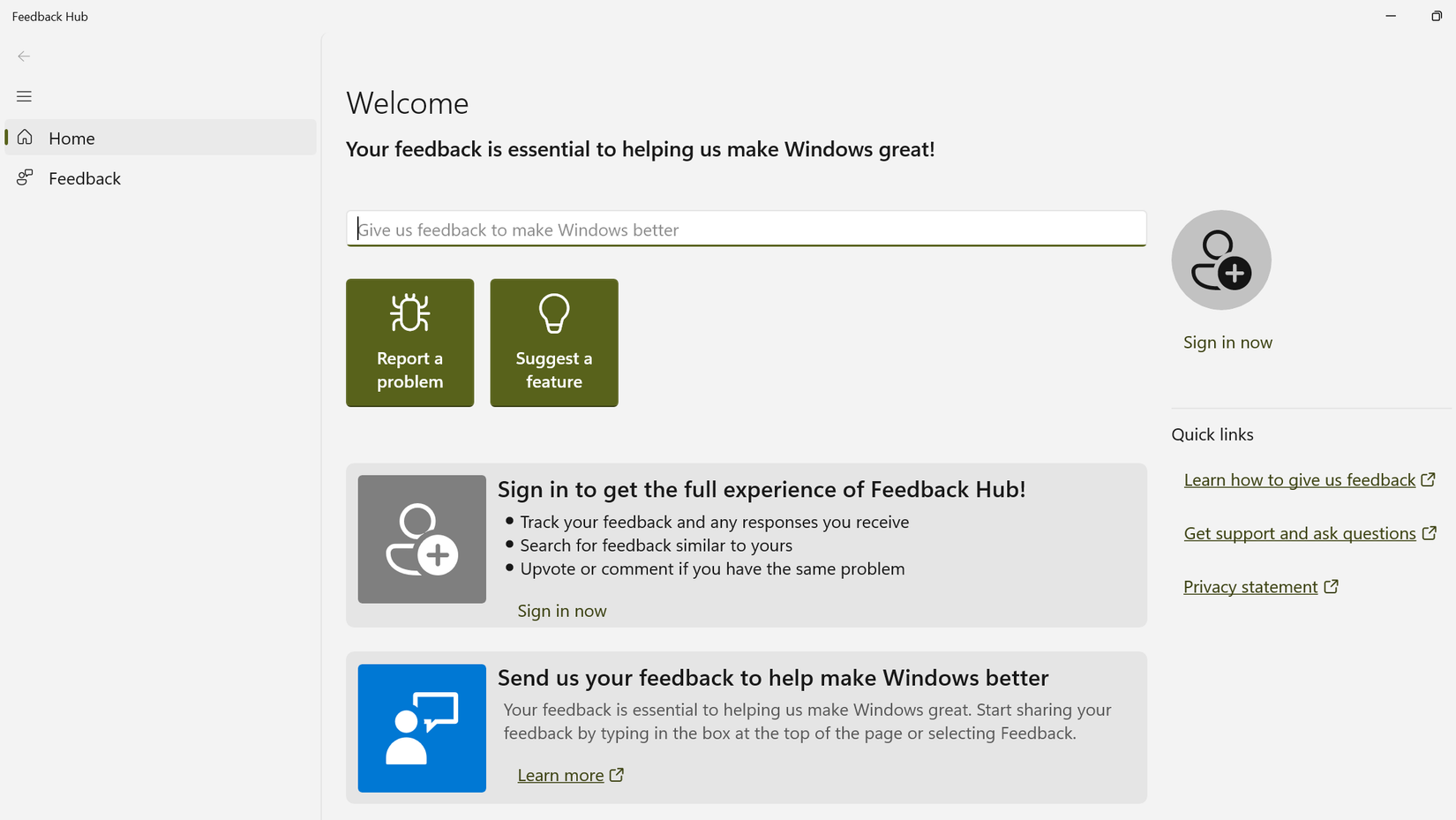Viewport: 1456px width, 820px height.
Task: Click the Home house icon in sidebar
Action: 24,138
